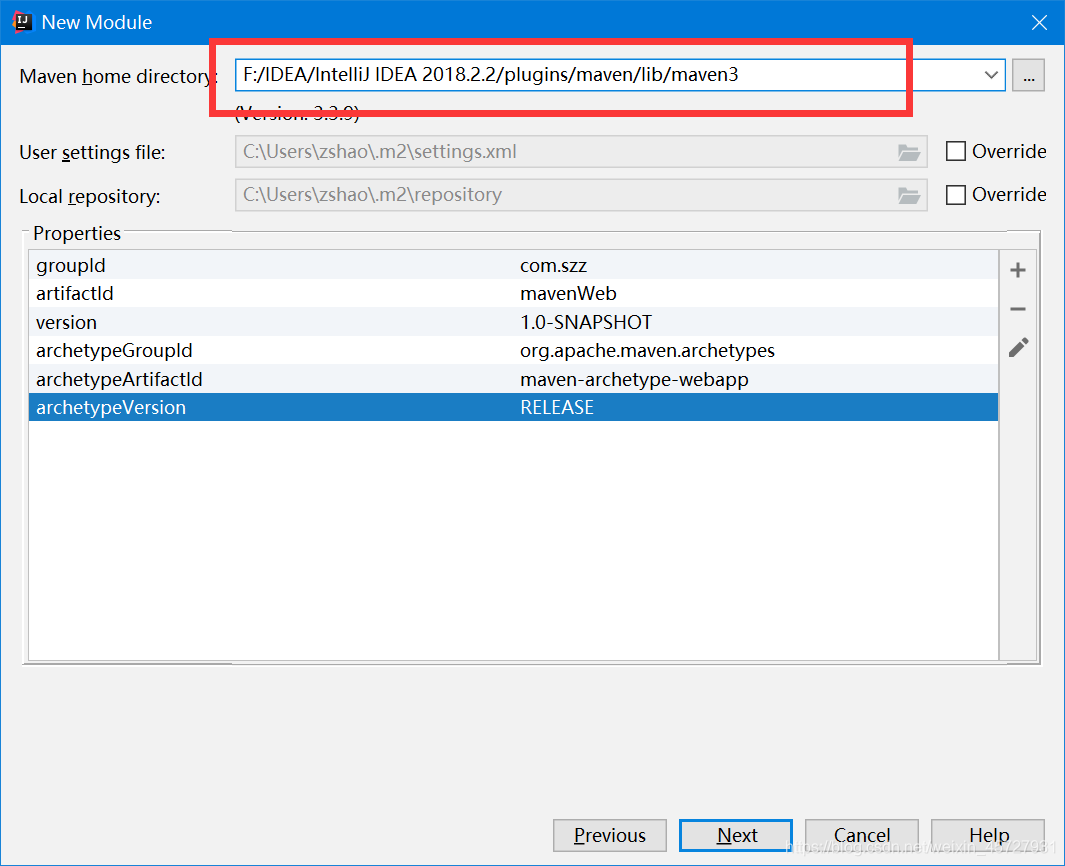1065x866 pixels.
Task: Click the add property plus icon
Action: pos(1017,270)
